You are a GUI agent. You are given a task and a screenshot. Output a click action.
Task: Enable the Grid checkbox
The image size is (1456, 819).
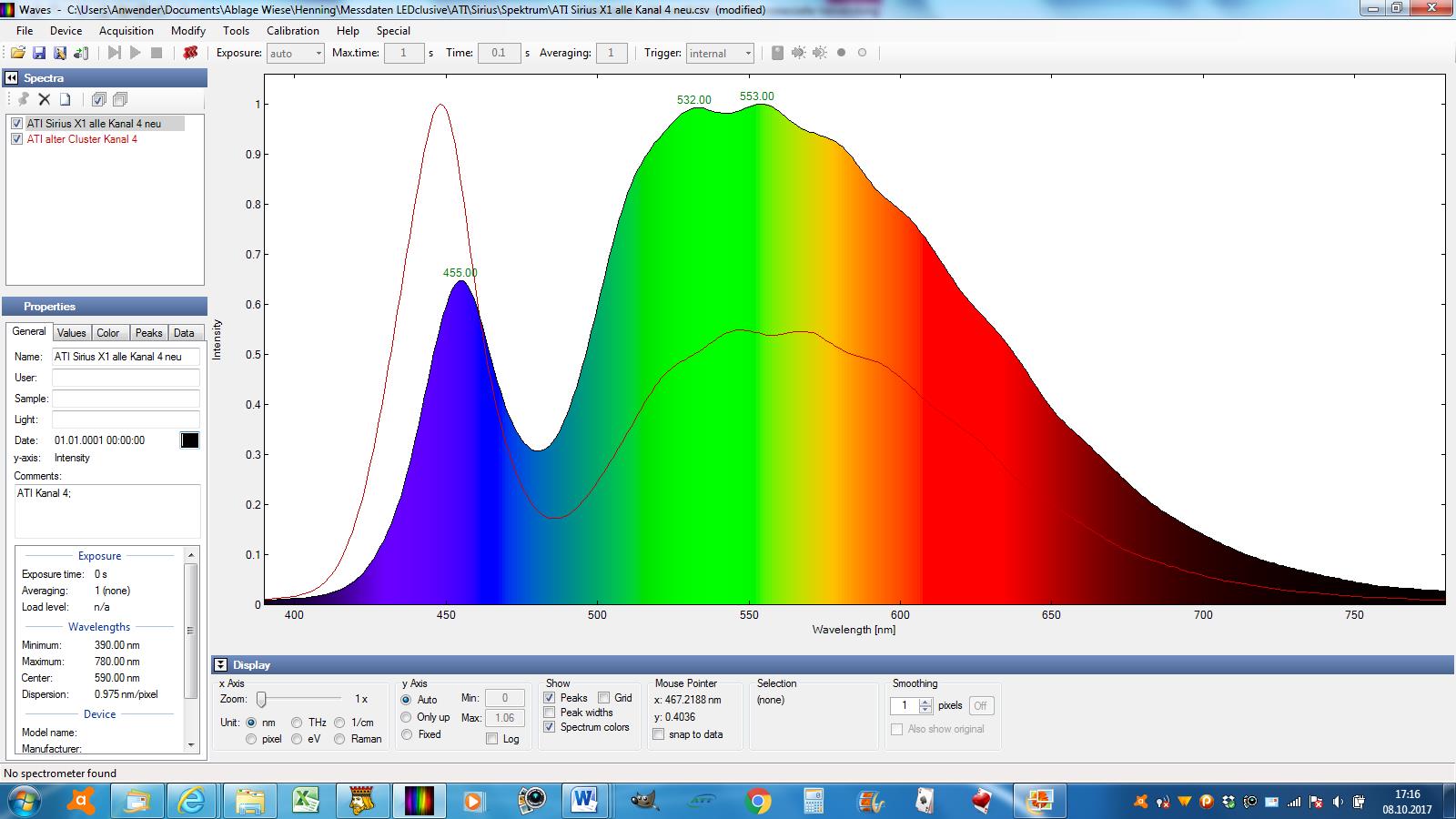coord(604,698)
